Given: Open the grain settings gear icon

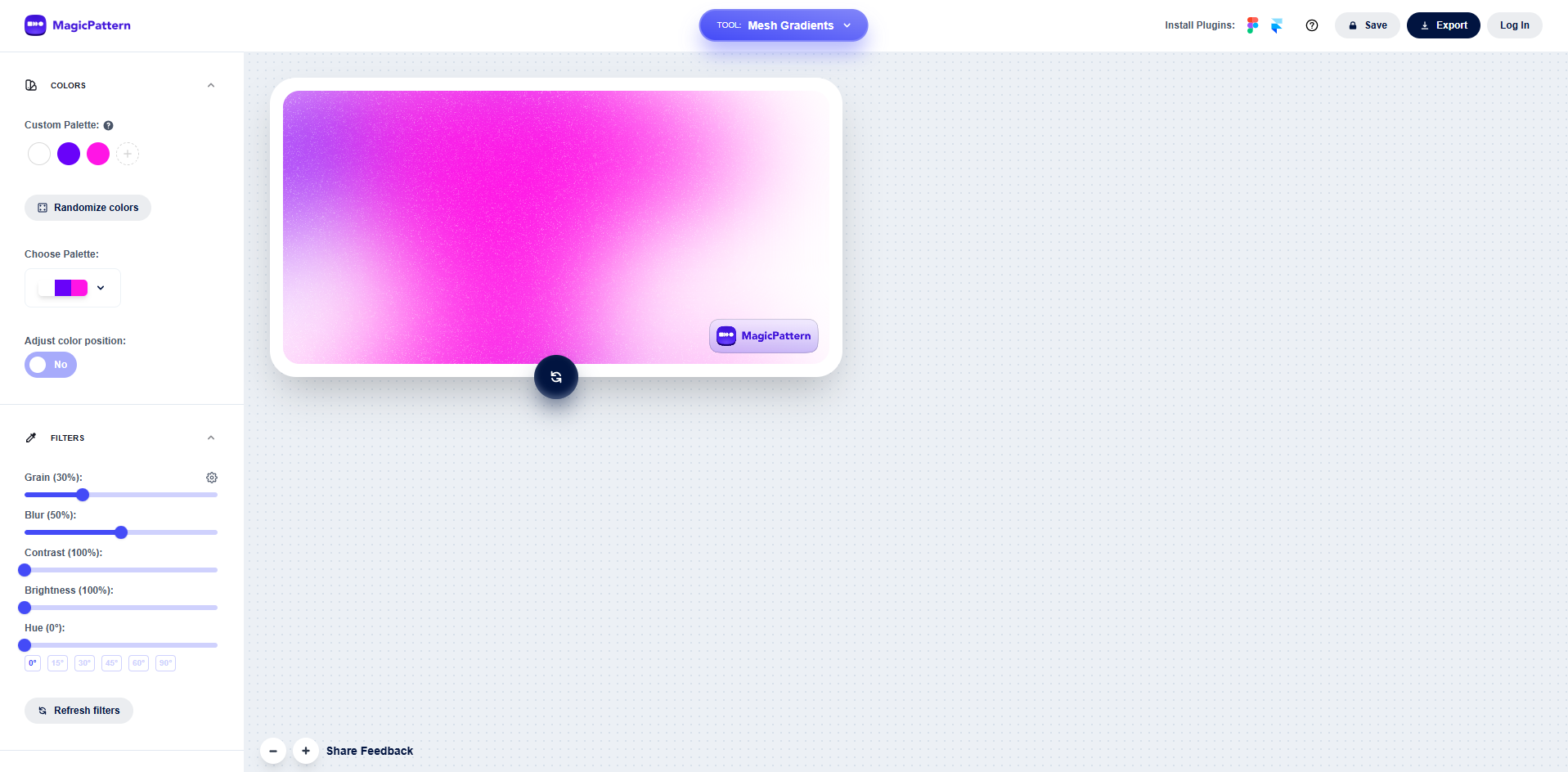Looking at the screenshot, I should click(x=211, y=478).
